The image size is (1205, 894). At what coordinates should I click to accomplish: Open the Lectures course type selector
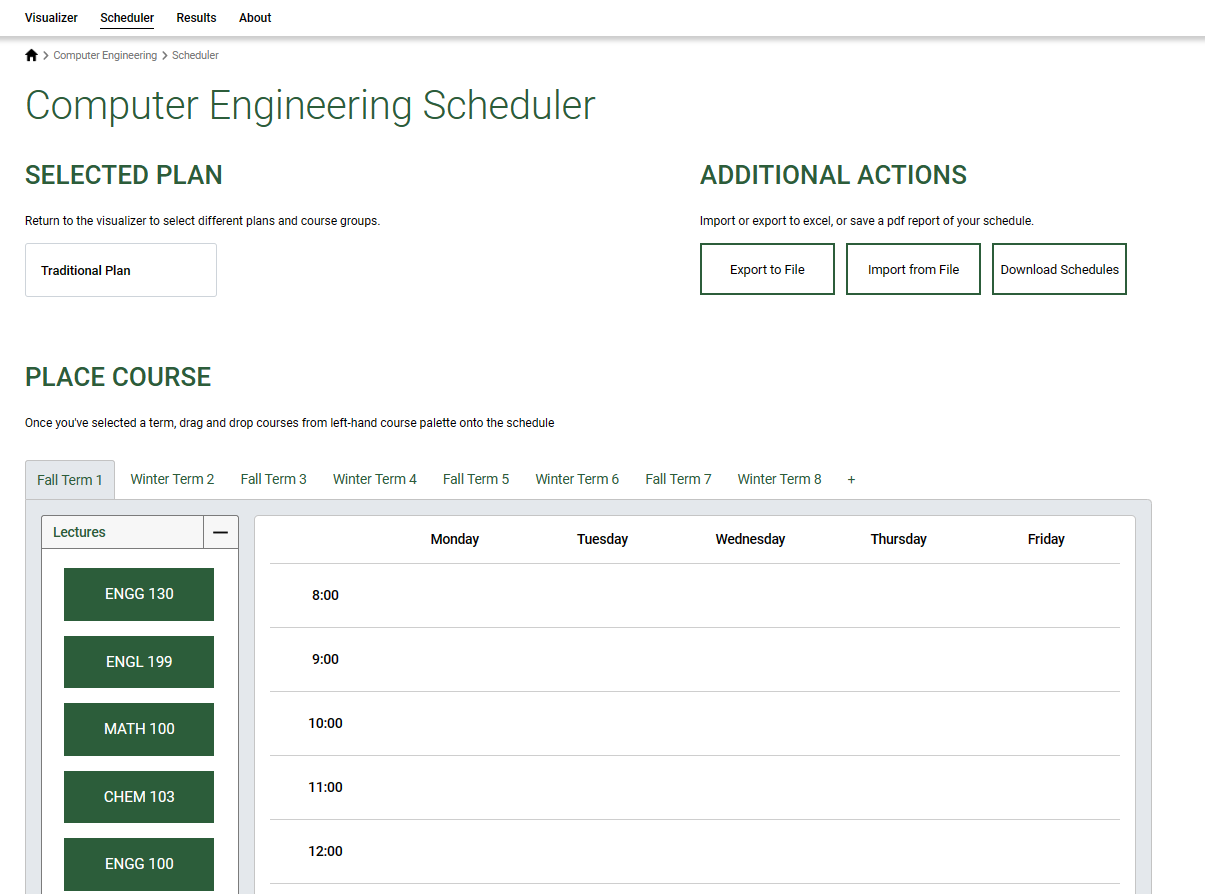[x=120, y=532]
